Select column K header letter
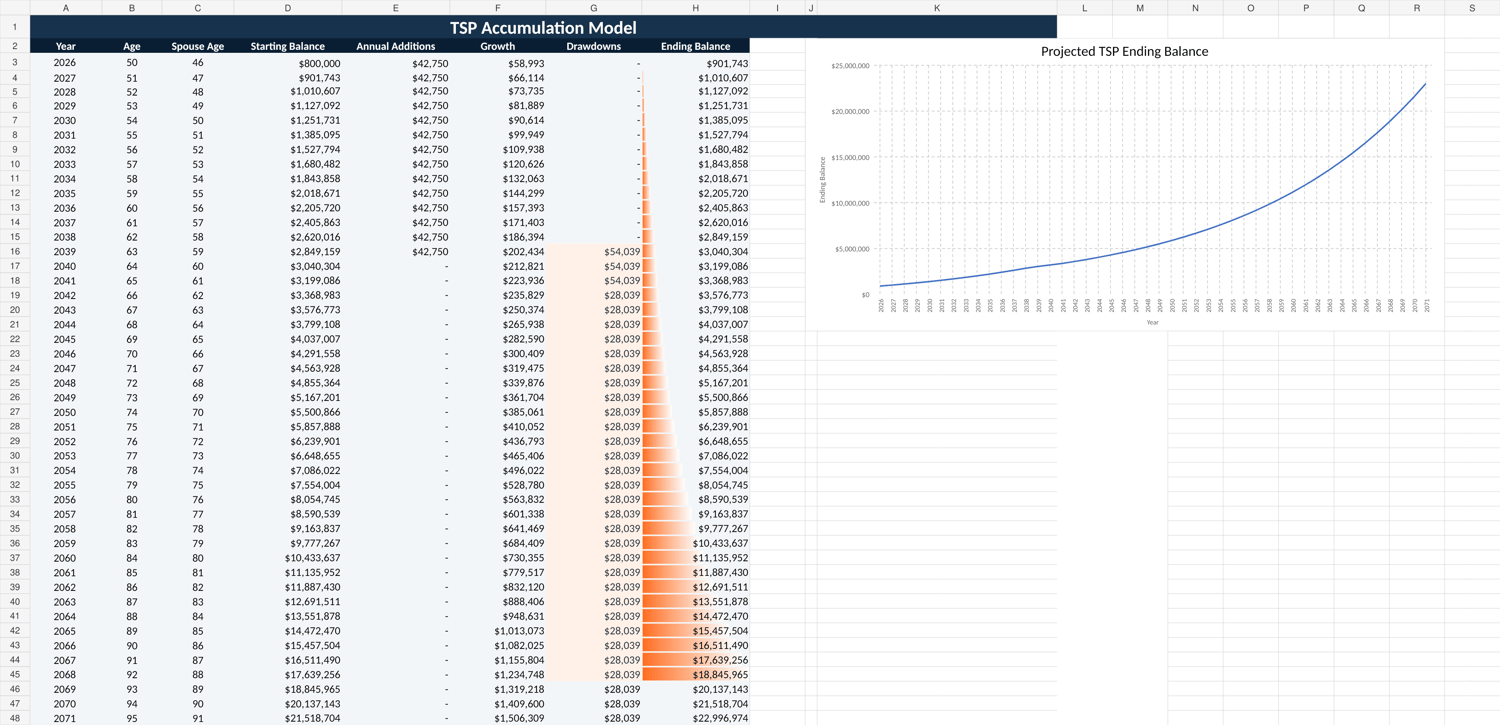This screenshot has width=1500, height=725. point(937,8)
